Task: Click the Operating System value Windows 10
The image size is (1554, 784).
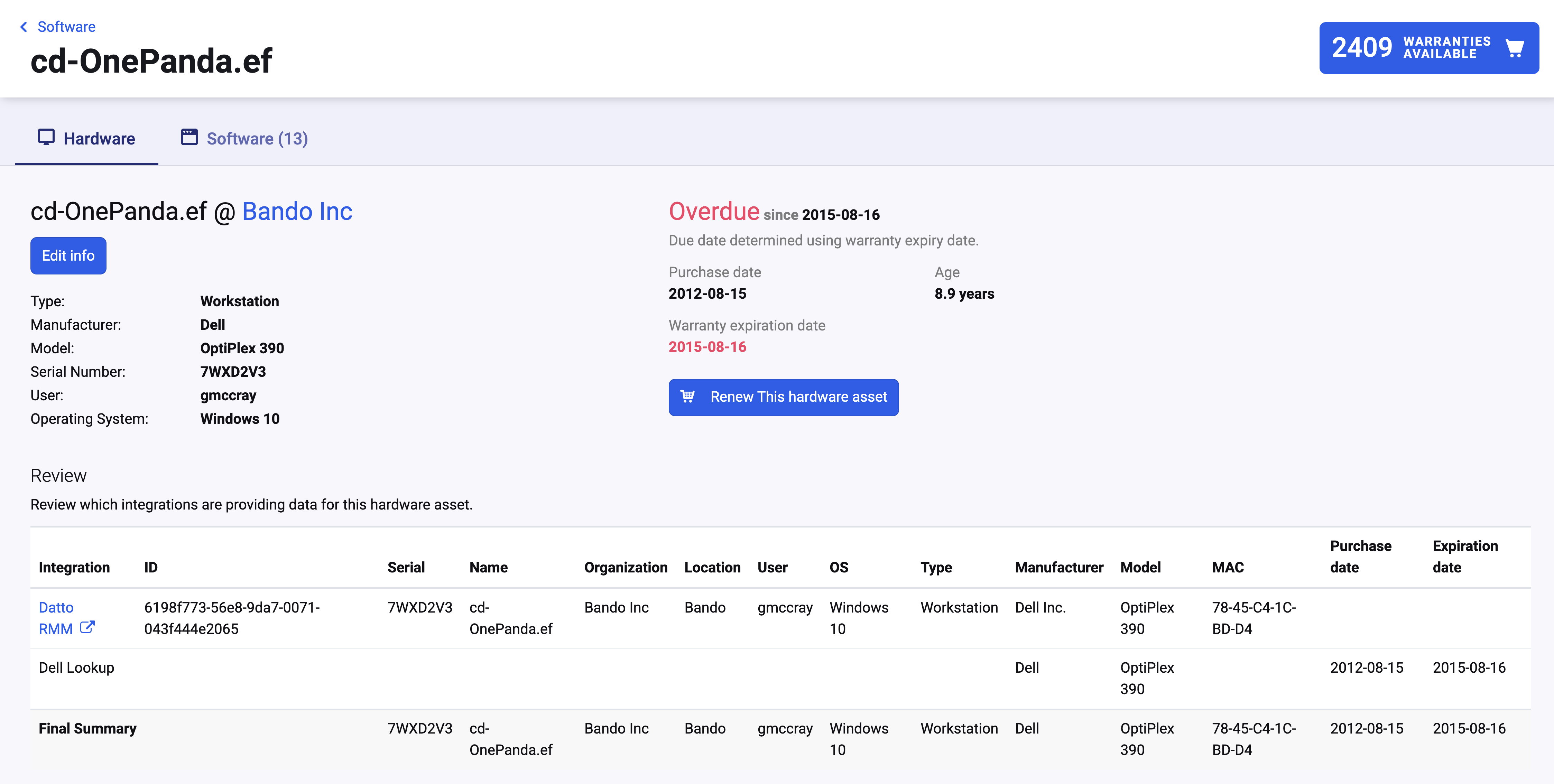Action: coord(240,419)
